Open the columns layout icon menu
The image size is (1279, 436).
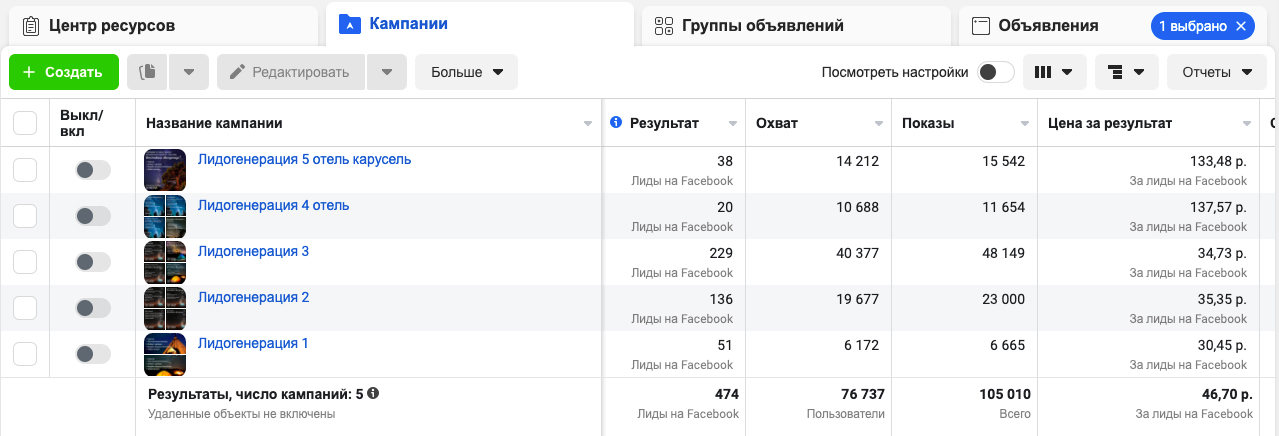click(x=1054, y=72)
